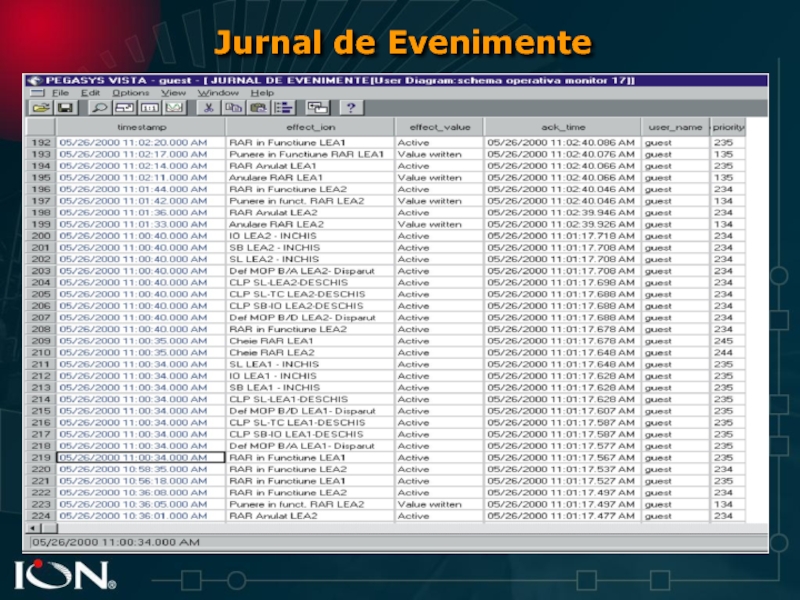Image resolution: width=800 pixels, height=600 pixels.
Task: Click the Open folder toolbar icon
Action: pyautogui.click(x=41, y=108)
